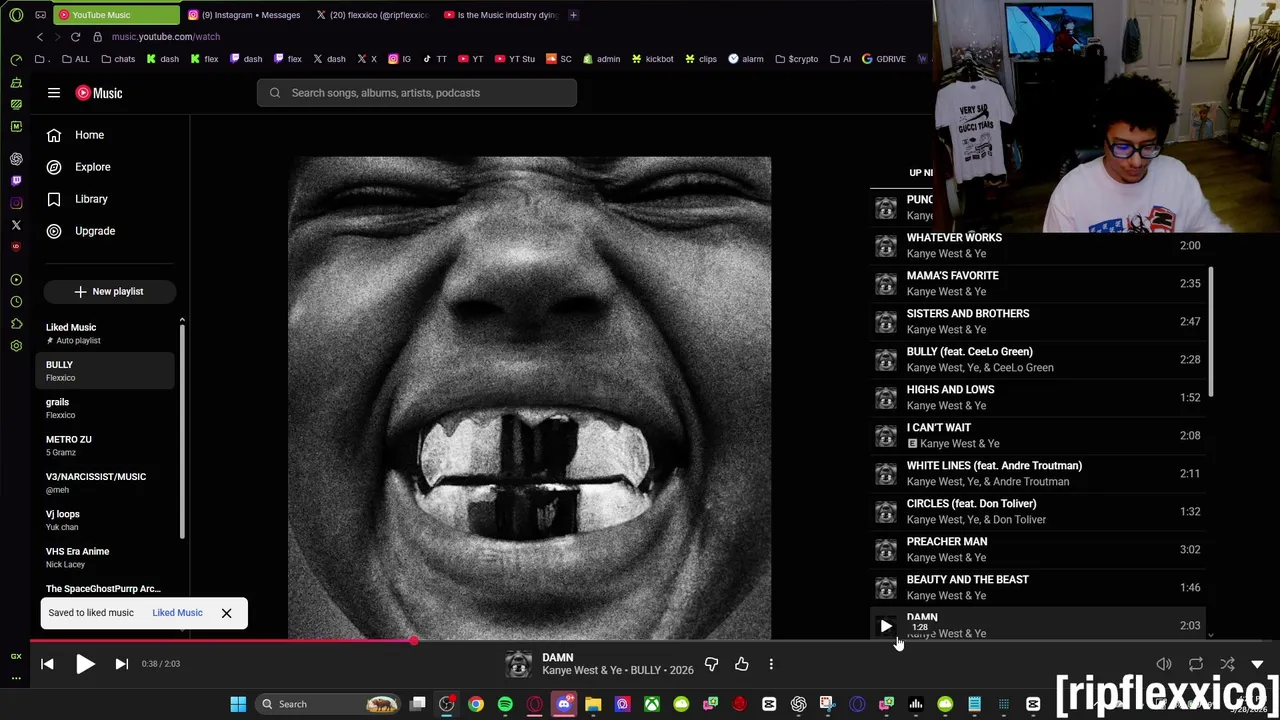Switch to Is the Music industry dying tab

(x=500, y=15)
